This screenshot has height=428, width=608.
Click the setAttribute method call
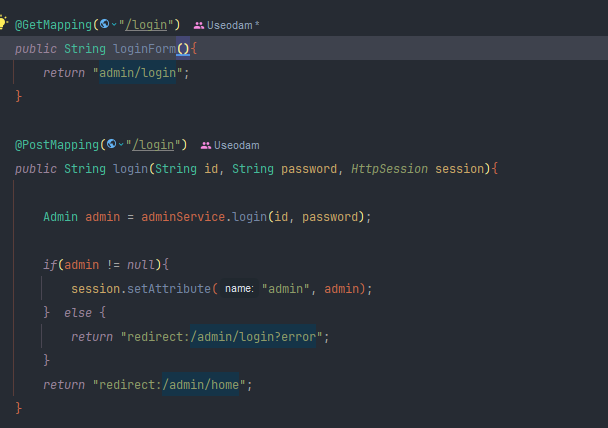coord(169,289)
